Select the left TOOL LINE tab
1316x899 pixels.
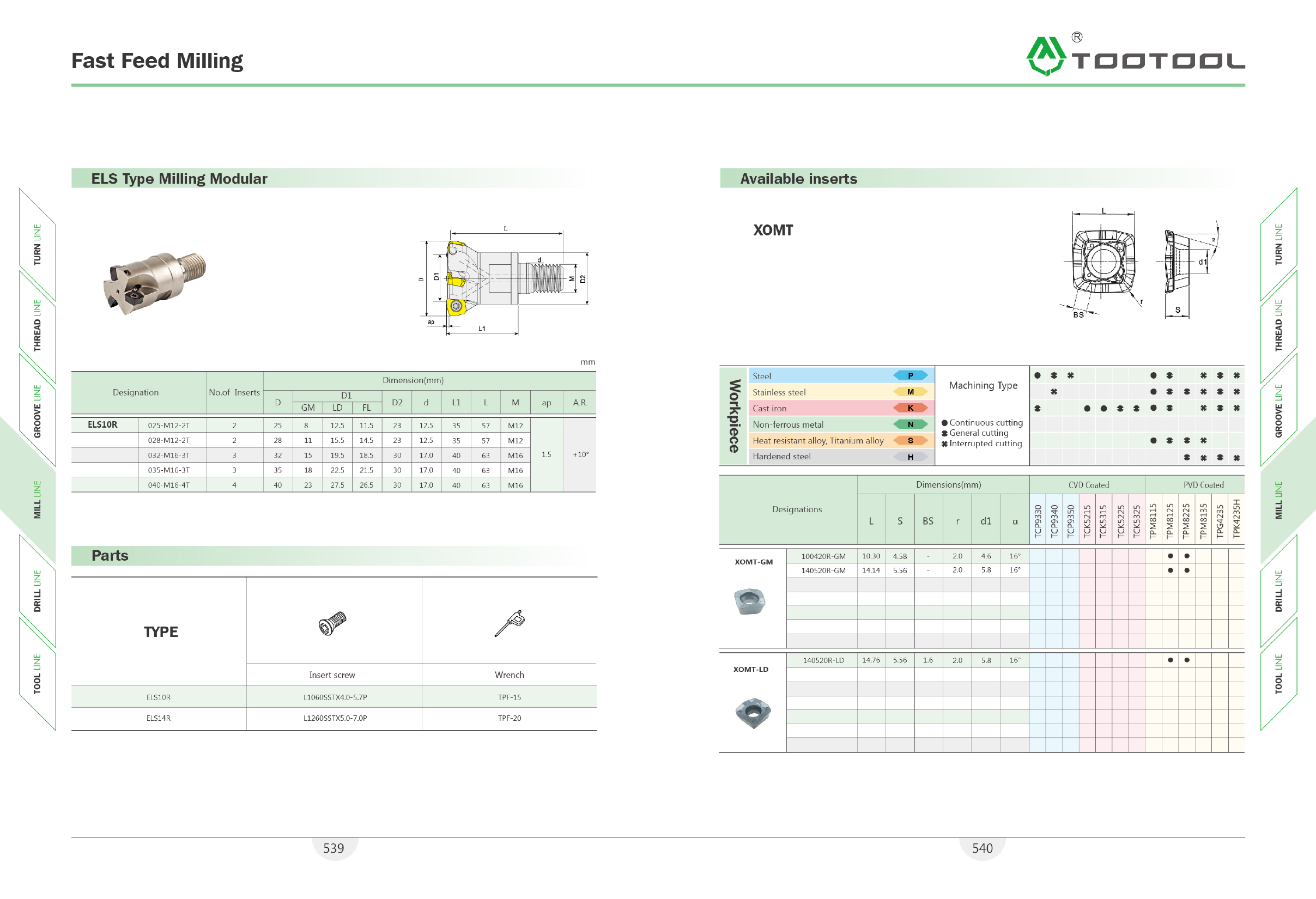38,673
